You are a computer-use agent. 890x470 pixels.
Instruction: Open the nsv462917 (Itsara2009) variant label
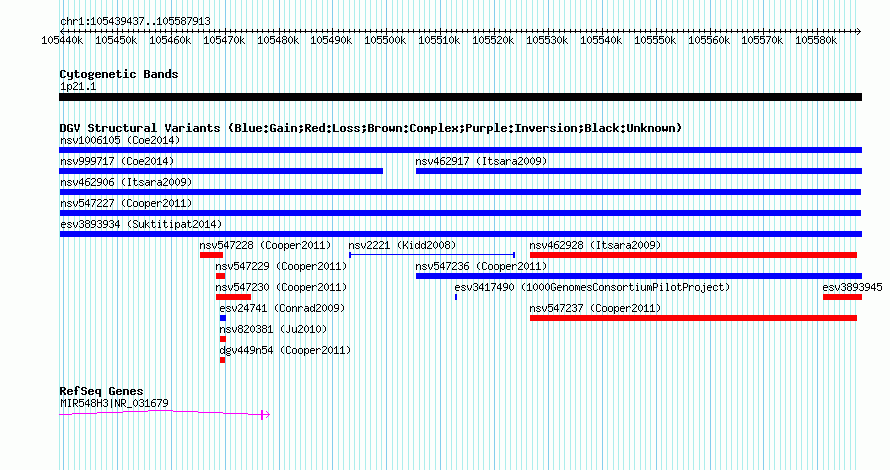pyautogui.click(x=481, y=161)
